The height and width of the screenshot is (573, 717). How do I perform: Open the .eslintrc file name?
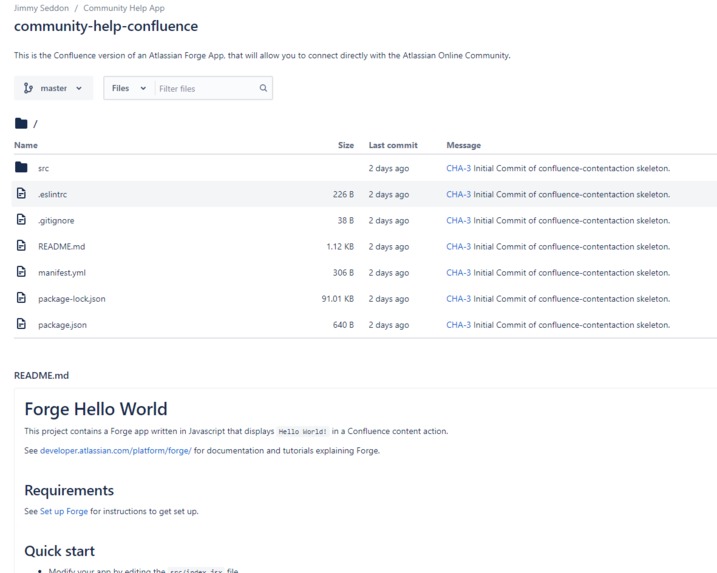53,194
